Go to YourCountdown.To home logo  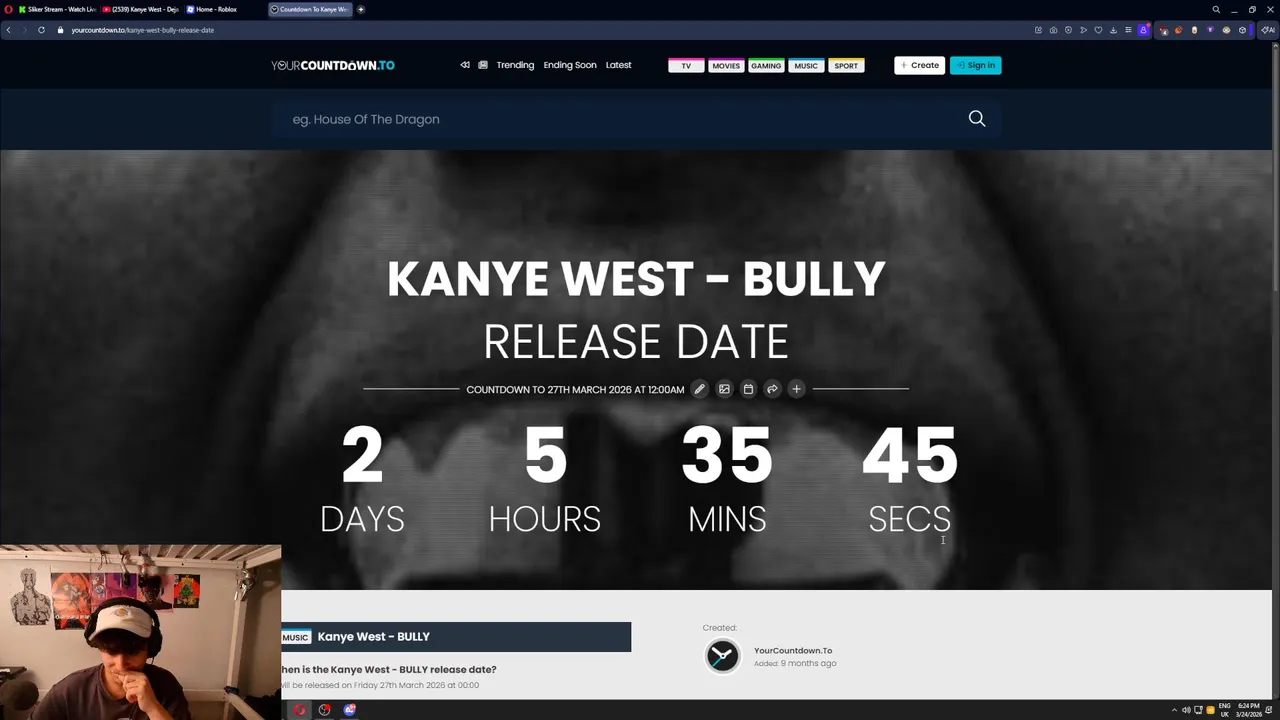[332, 65]
